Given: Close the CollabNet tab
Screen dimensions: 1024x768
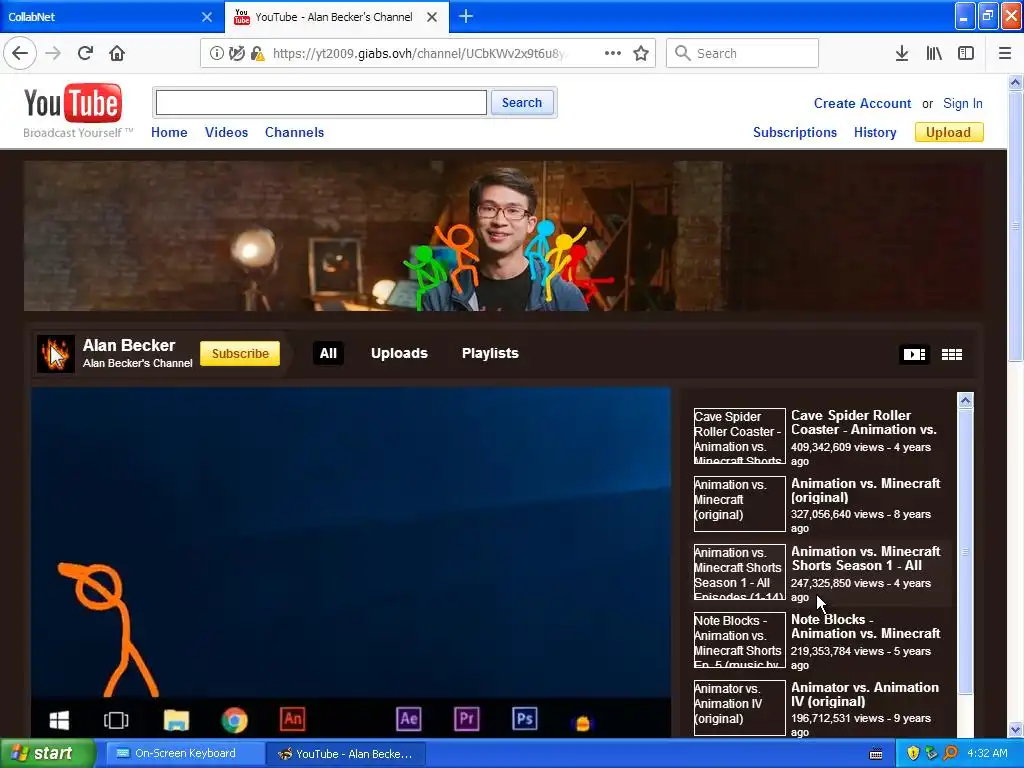Looking at the screenshot, I should [207, 17].
